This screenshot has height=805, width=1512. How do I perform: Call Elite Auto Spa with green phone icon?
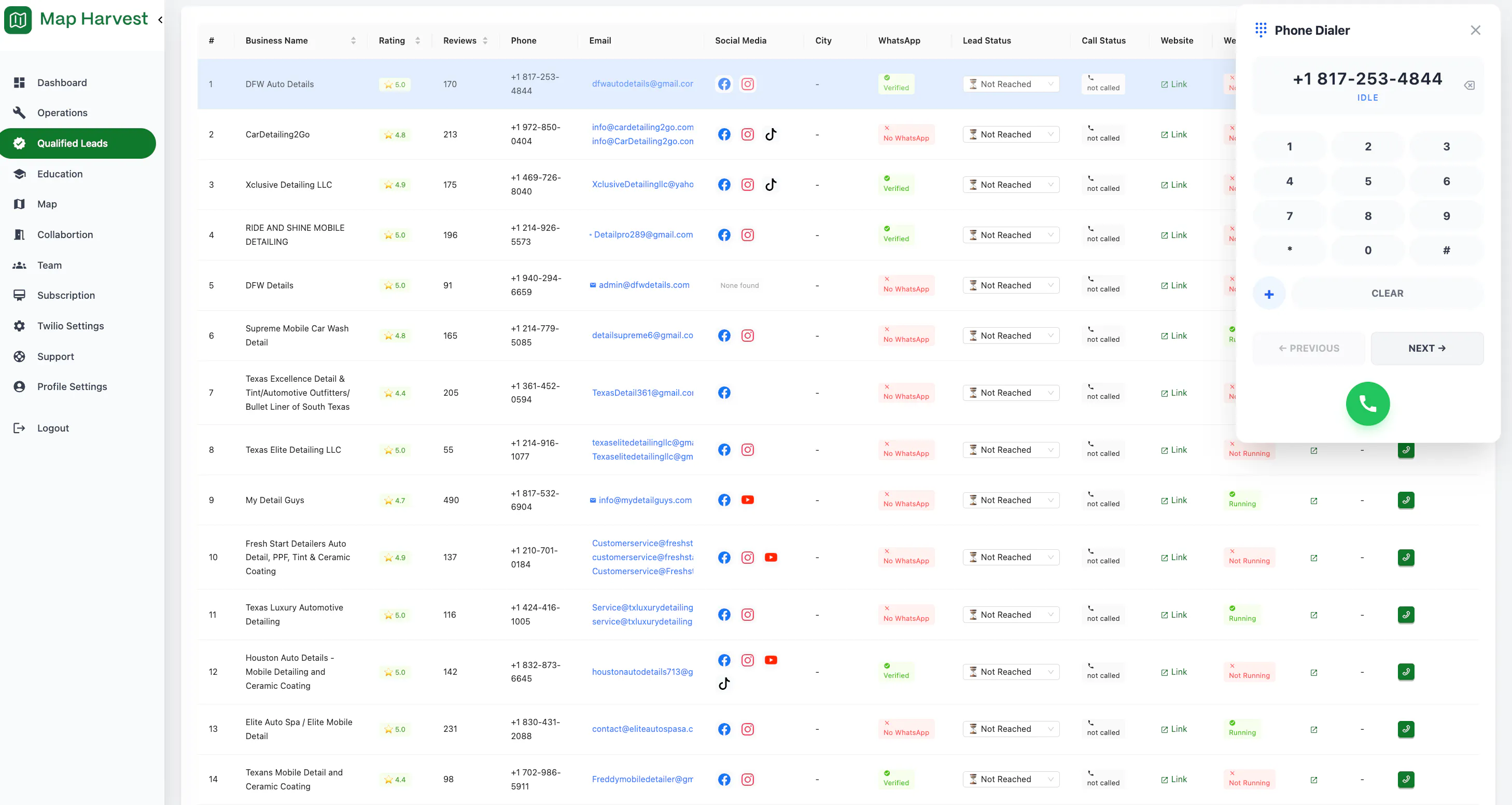point(1406,729)
